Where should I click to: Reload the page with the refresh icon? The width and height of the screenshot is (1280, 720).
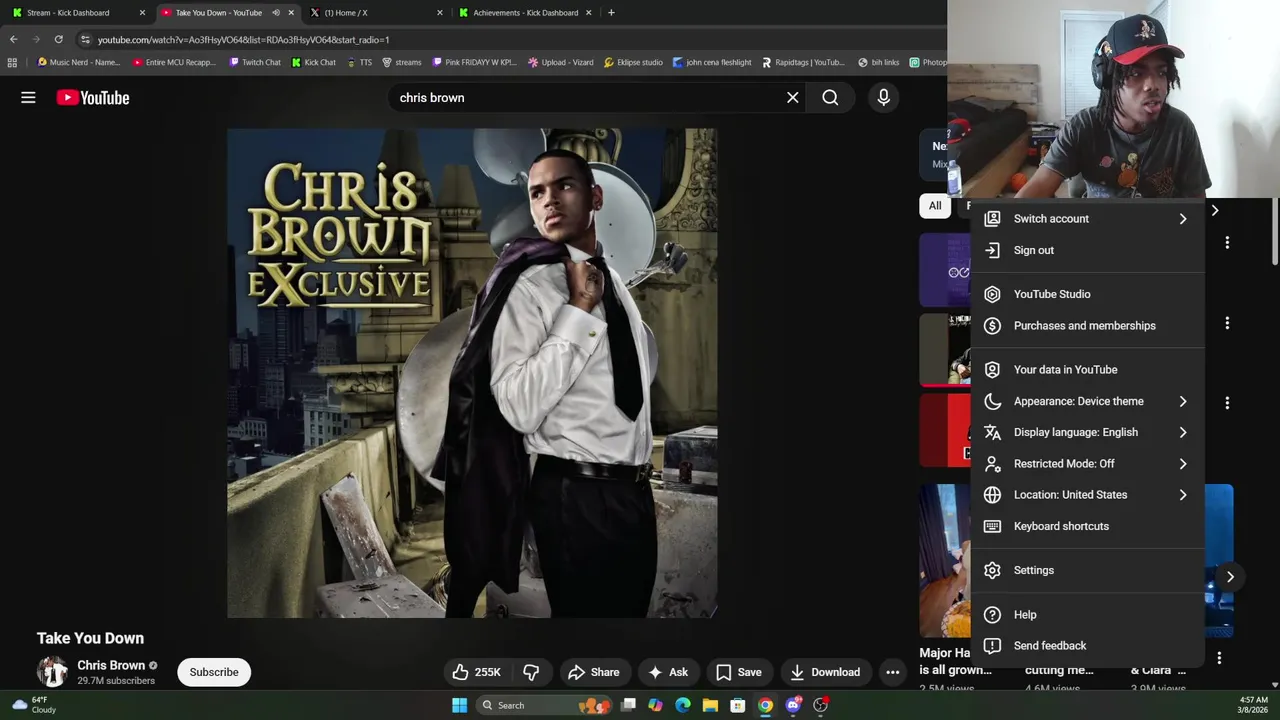click(58, 39)
